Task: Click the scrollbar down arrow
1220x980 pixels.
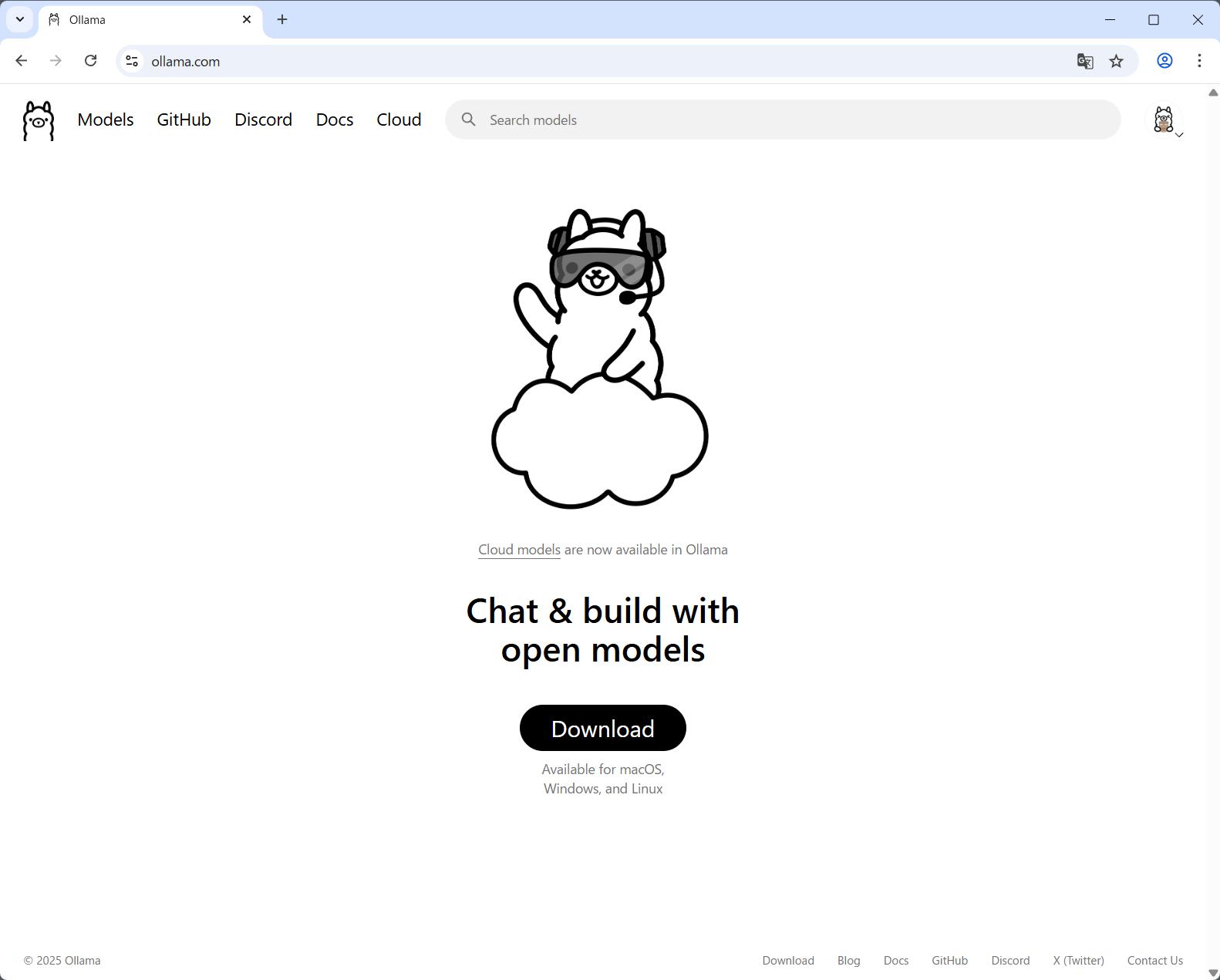Action: (x=1212, y=973)
